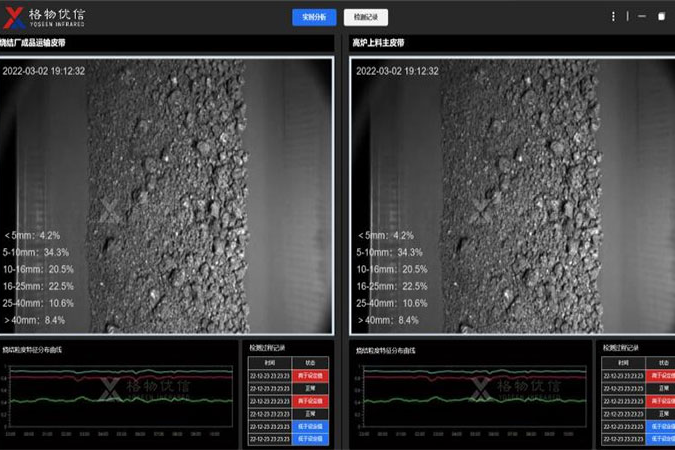Click the 时间 column header in right record table
Screen dimensions: 675x450
point(622,363)
